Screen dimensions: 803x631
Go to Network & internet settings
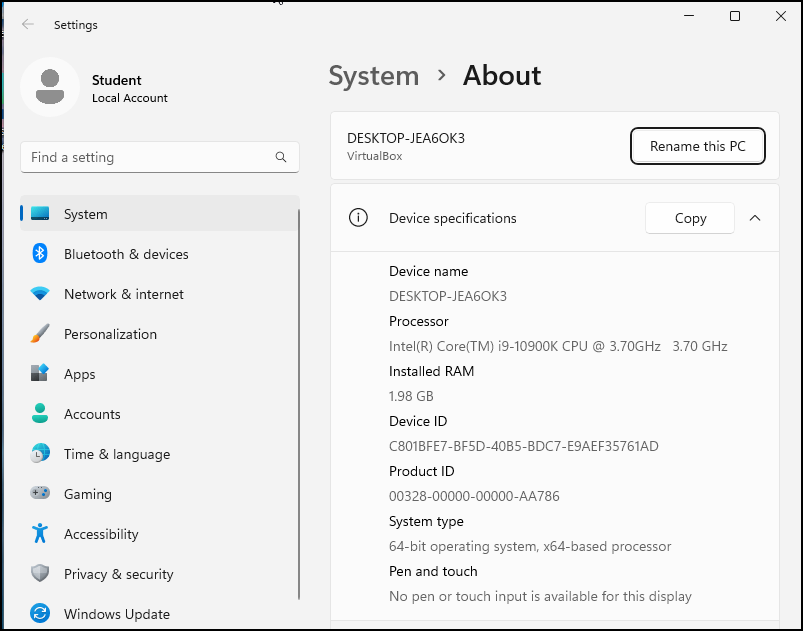[x=159, y=293]
